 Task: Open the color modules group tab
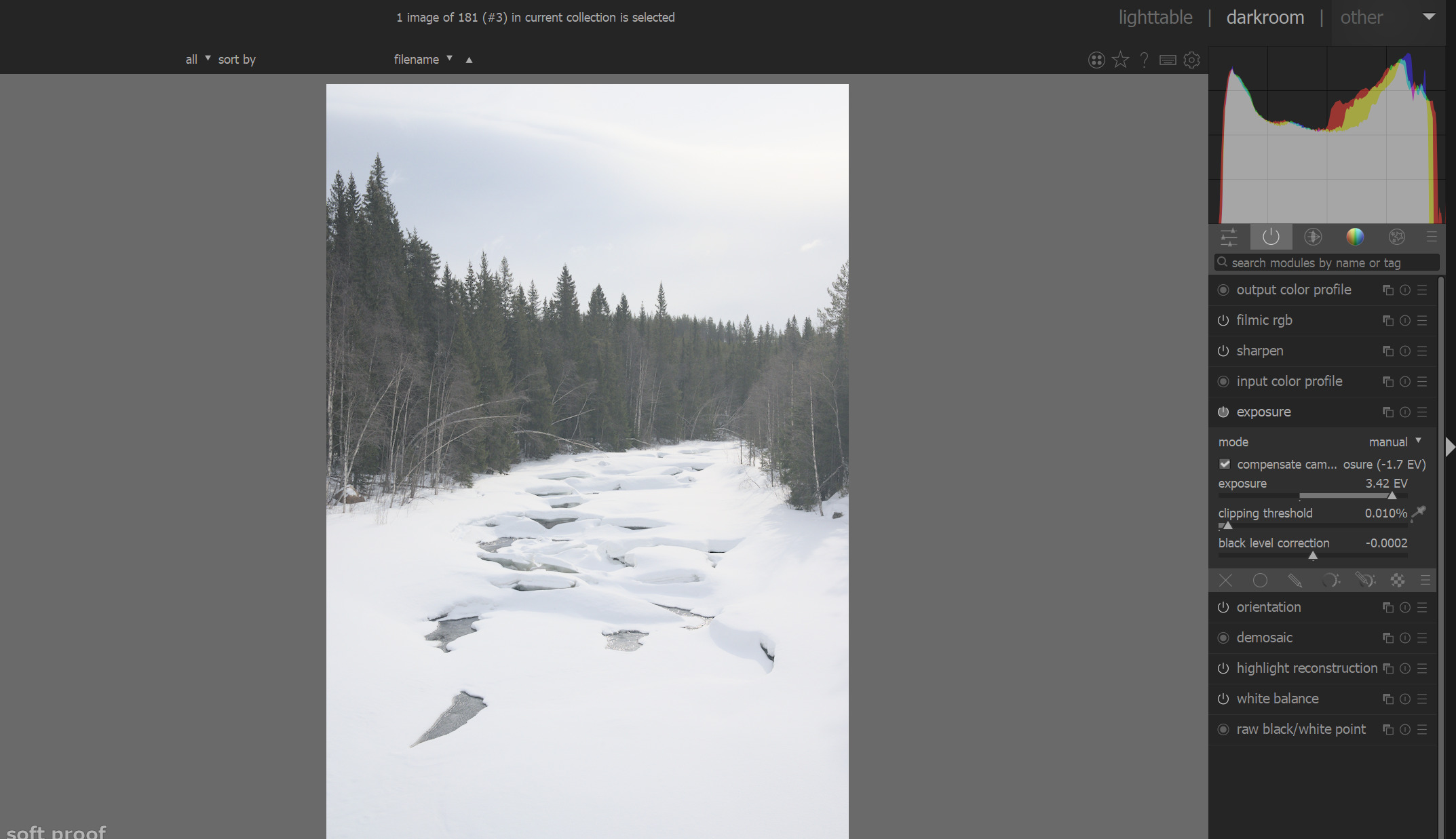[x=1354, y=237]
